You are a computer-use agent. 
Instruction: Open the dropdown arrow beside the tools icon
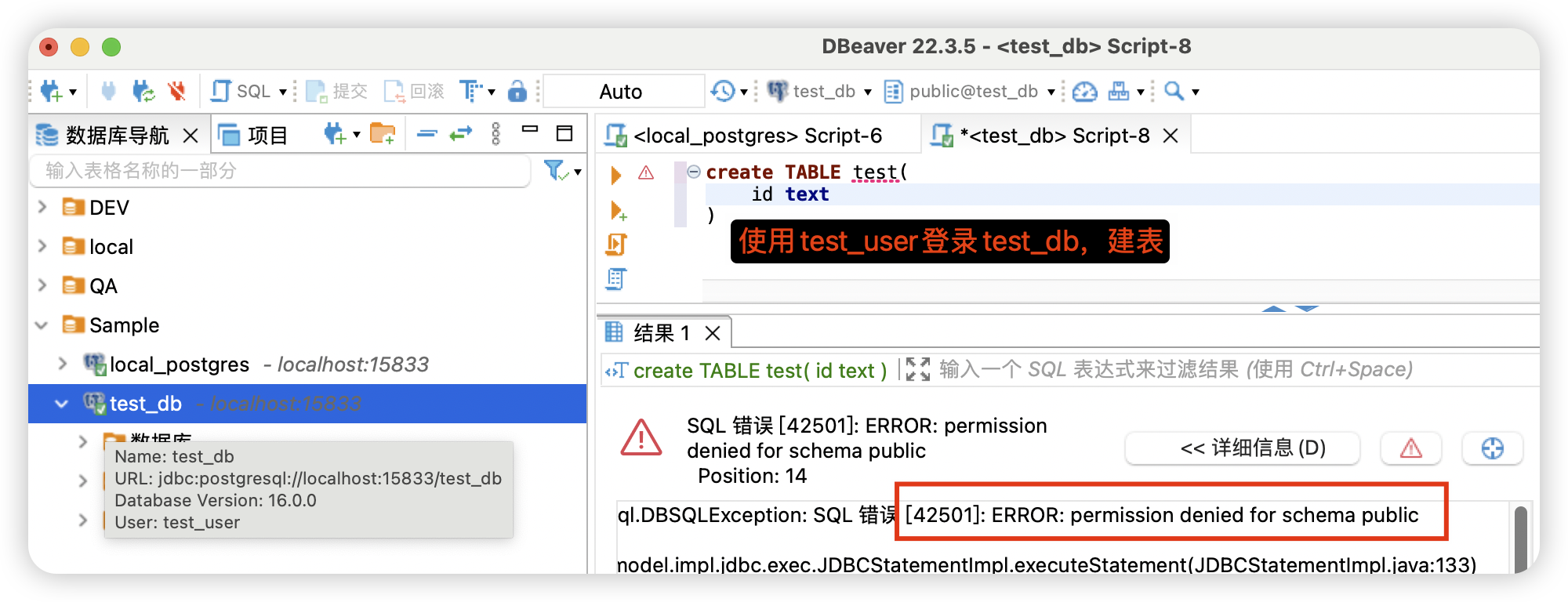click(x=1141, y=92)
